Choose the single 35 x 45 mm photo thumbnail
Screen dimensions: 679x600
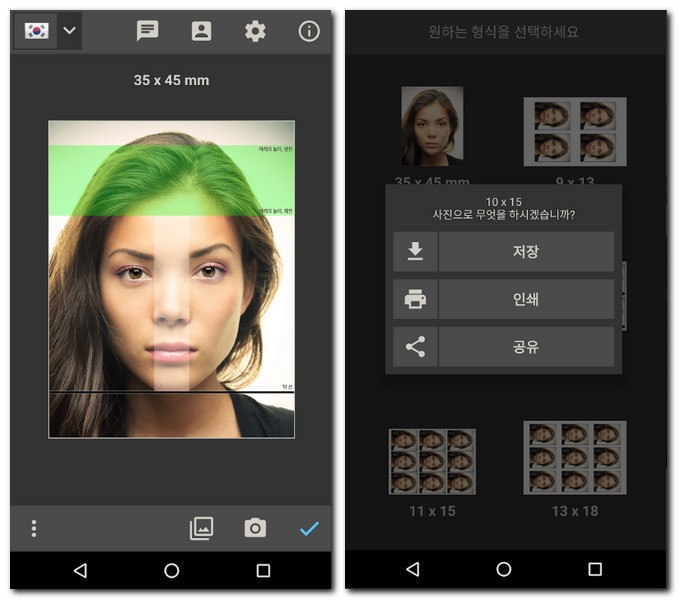point(432,127)
